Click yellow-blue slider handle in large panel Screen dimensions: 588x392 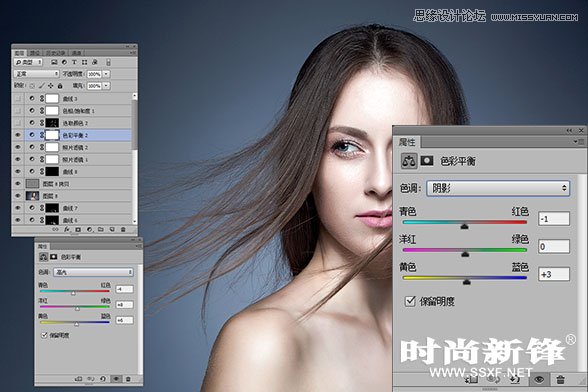click(x=466, y=282)
